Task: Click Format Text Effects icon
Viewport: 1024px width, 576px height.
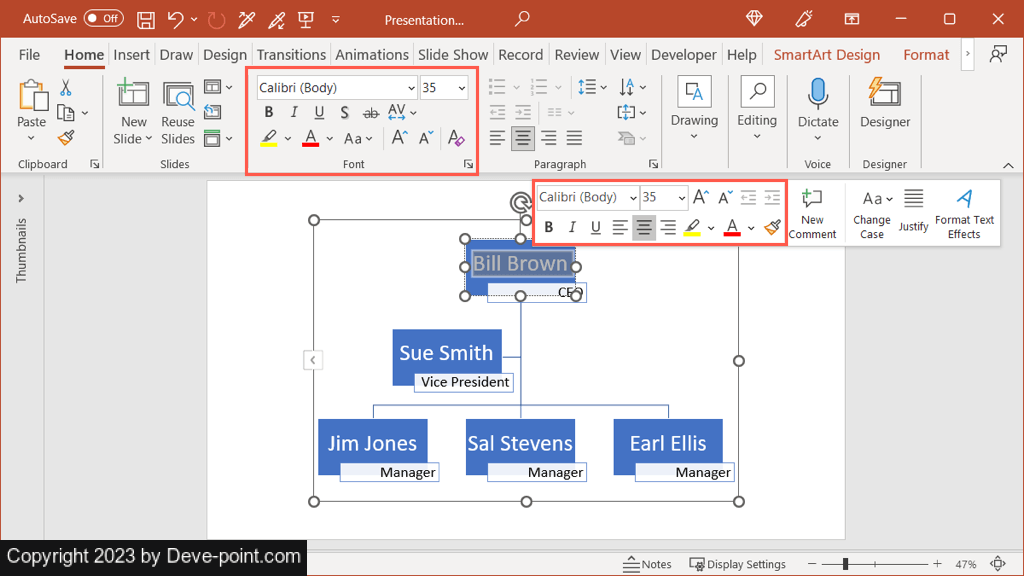Action: tap(964, 212)
